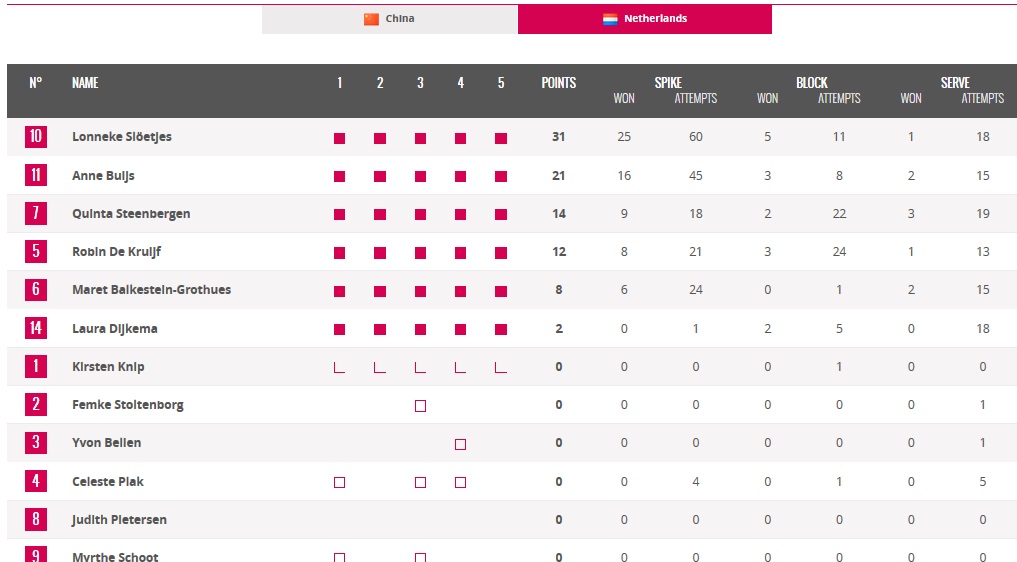Click Laura Dijkema's number 14 badge
Viewport: 1017px width, 562px height.
pos(36,328)
